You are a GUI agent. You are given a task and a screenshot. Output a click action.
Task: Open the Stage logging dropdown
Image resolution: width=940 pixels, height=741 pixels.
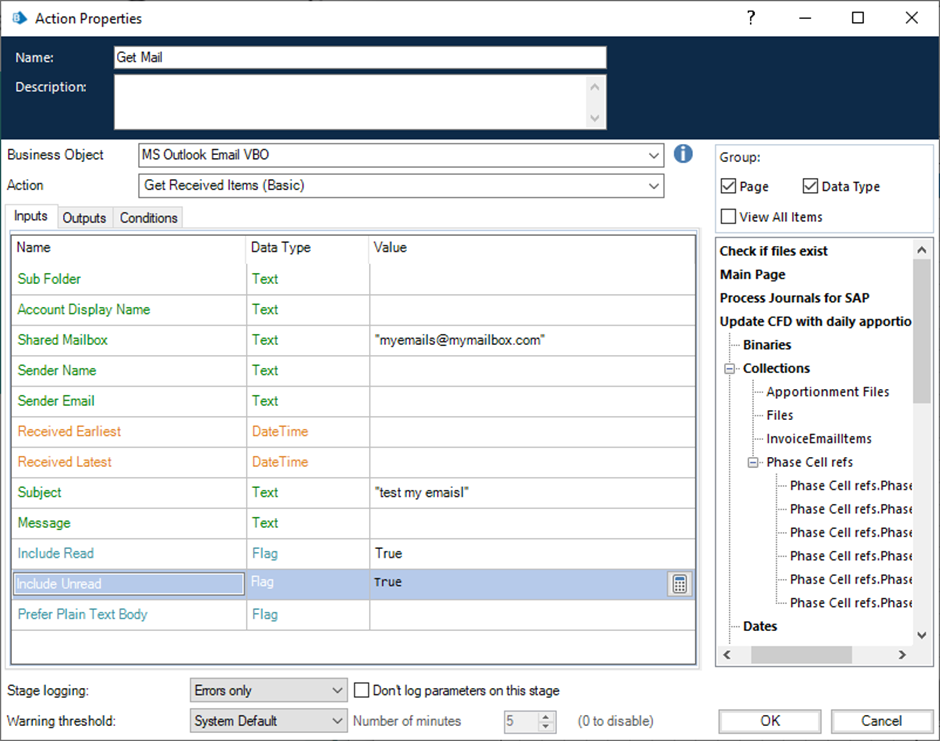[x=336, y=690]
